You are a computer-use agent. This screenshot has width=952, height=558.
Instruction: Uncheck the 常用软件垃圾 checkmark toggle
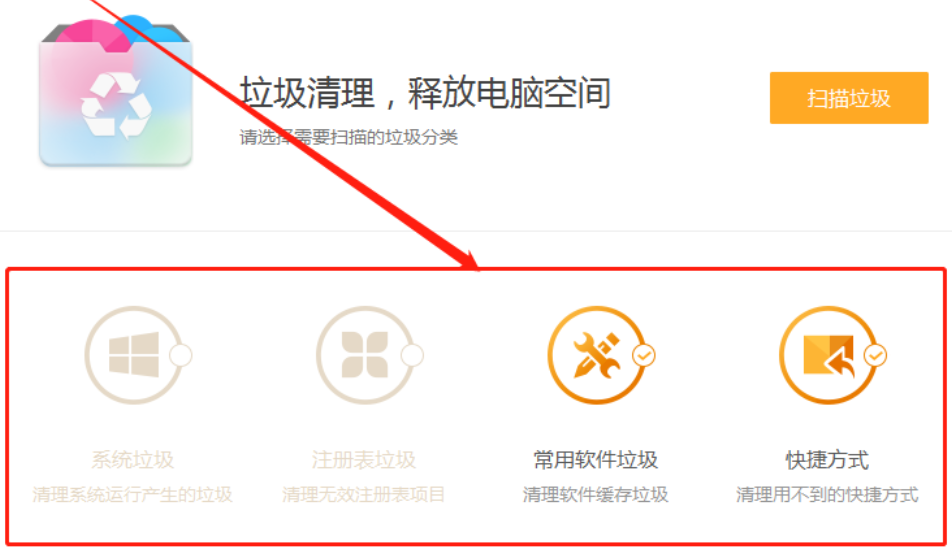644,355
